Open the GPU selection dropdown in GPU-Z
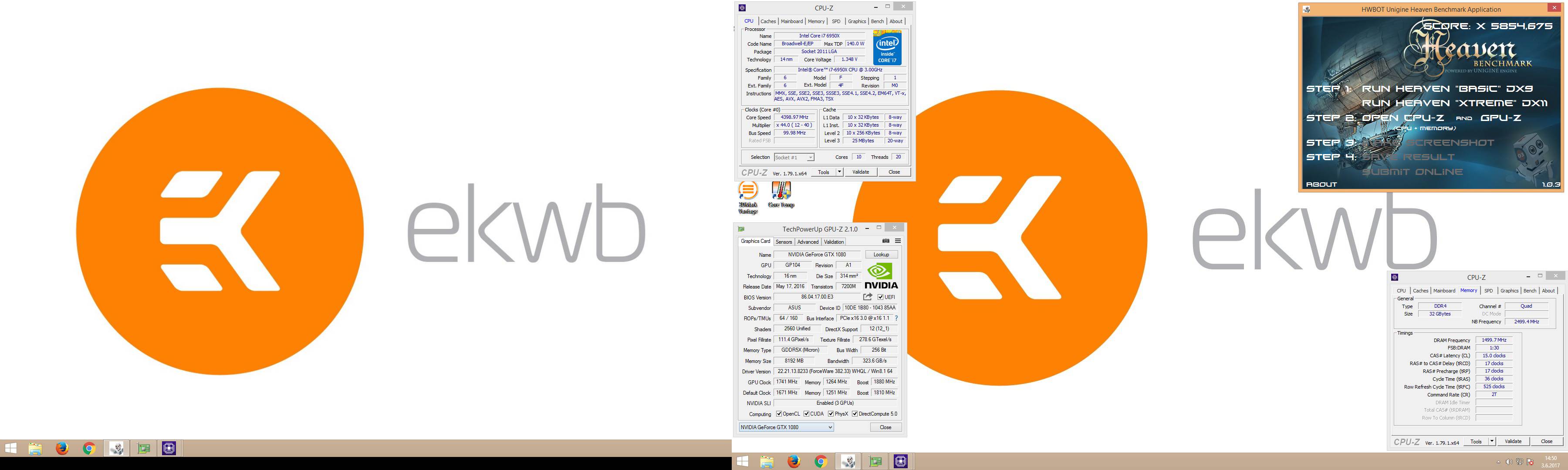Viewport: 1568px width, 470px height. pos(786,427)
